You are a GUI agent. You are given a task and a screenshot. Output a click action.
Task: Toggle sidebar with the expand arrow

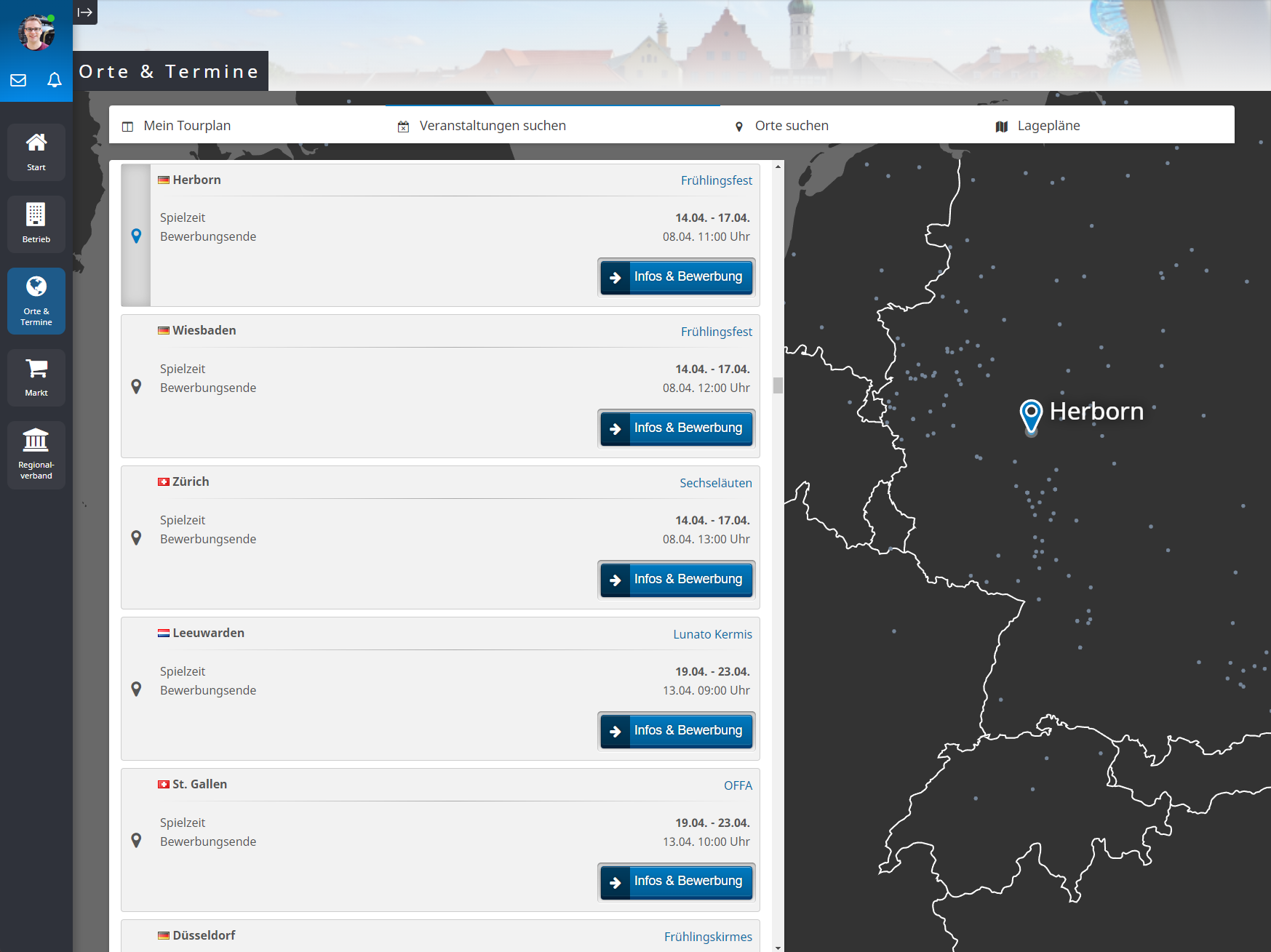pos(85,12)
